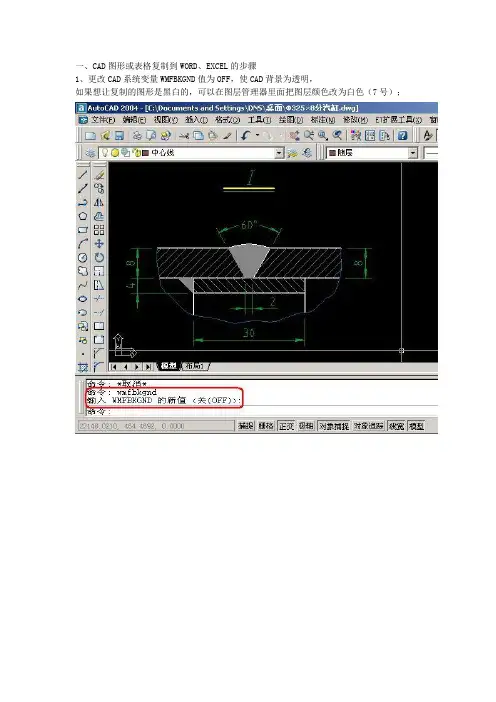Select the Arc tool
Viewport: 496px width, 702px height.
tap(83, 244)
